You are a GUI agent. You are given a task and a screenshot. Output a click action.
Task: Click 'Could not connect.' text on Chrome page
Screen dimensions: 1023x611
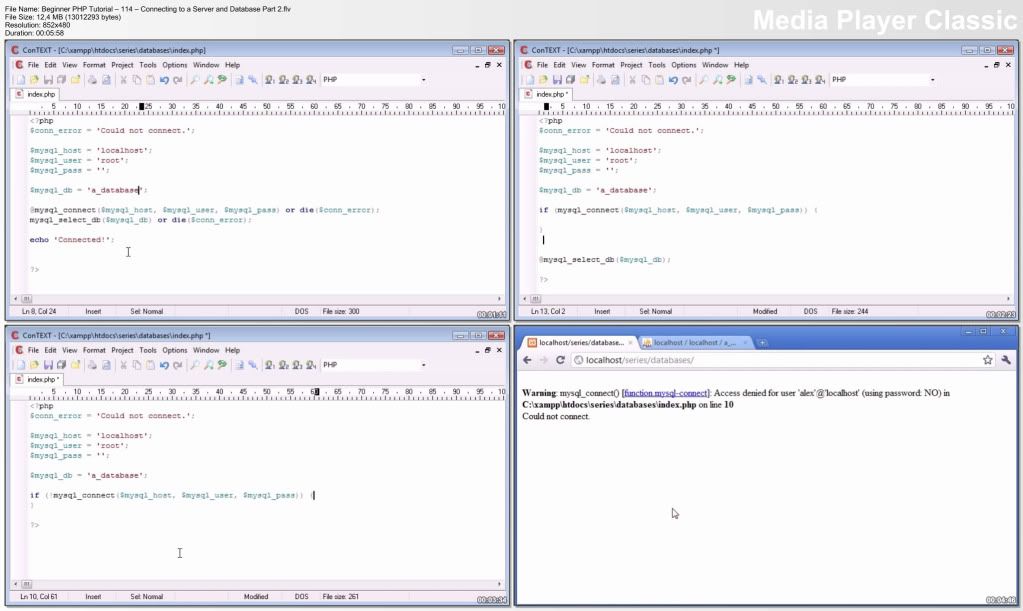(555, 417)
